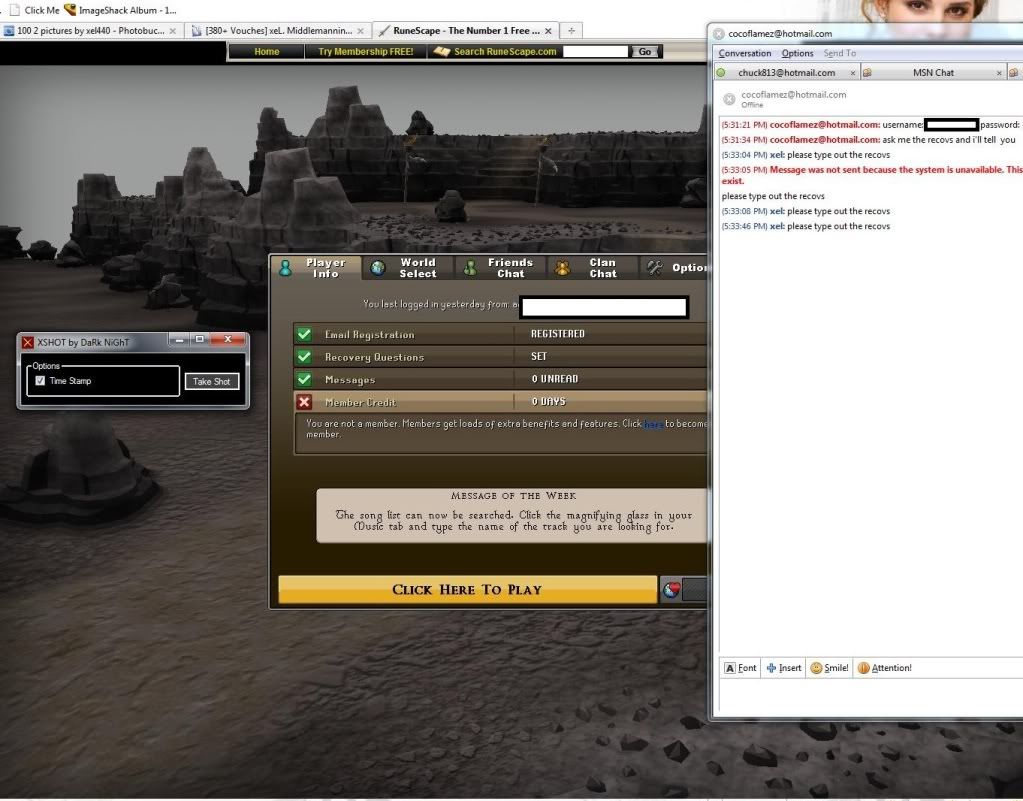Click red X beside Member Credit

coord(304,402)
